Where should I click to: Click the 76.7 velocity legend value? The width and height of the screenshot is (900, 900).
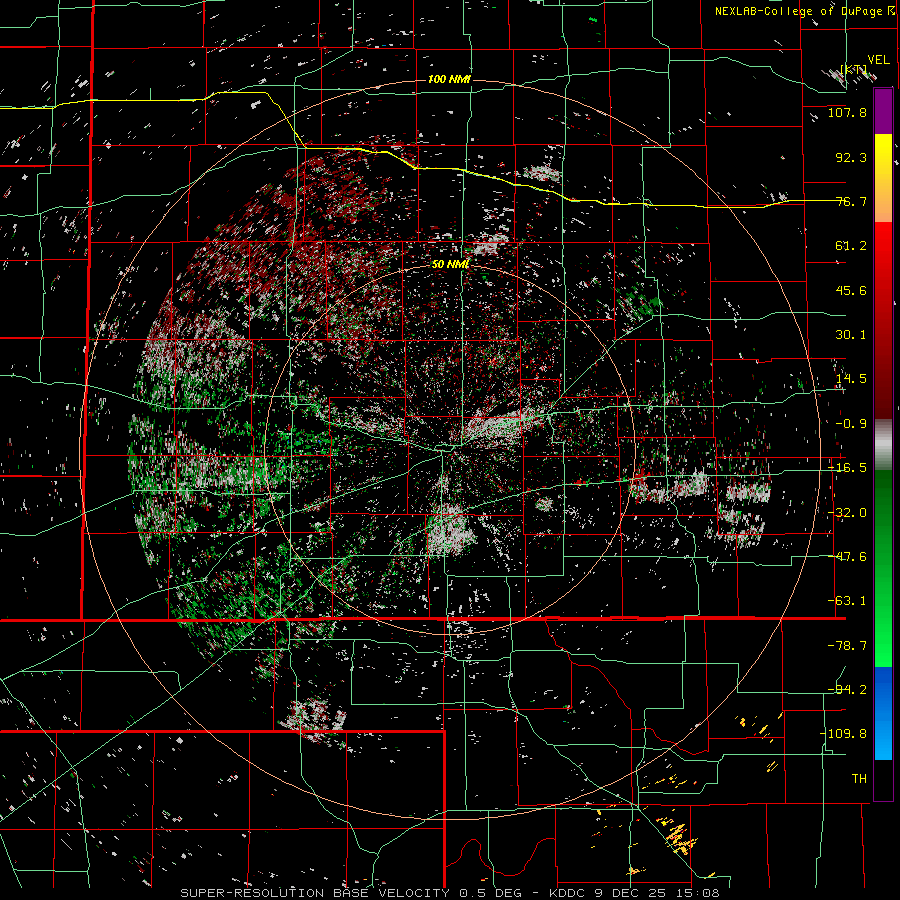point(851,201)
